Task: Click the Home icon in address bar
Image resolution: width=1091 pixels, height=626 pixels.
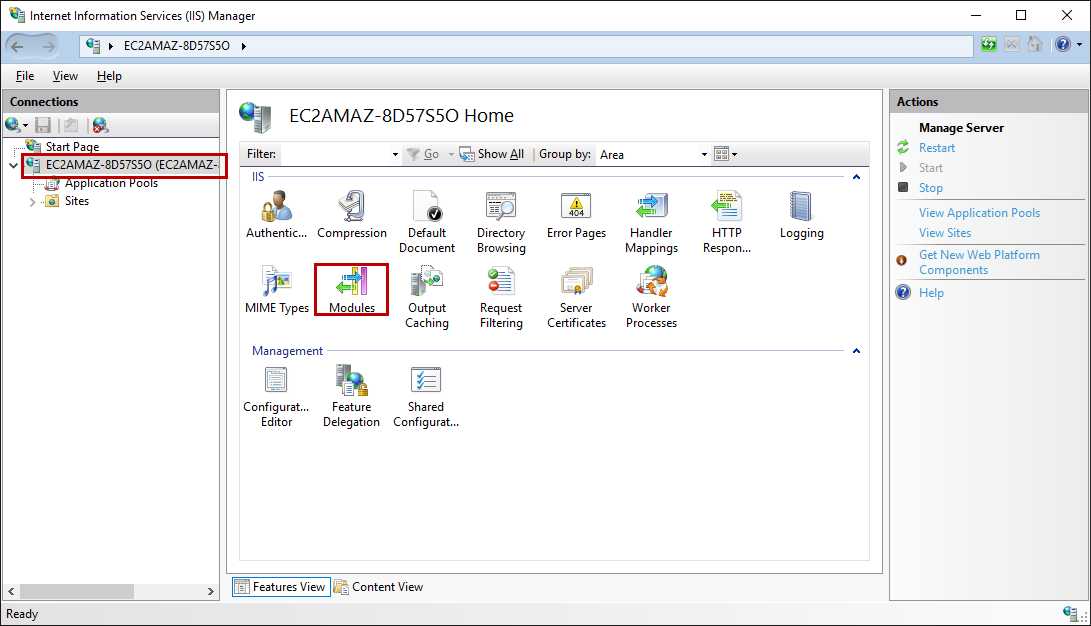Action: [x=1035, y=45]
